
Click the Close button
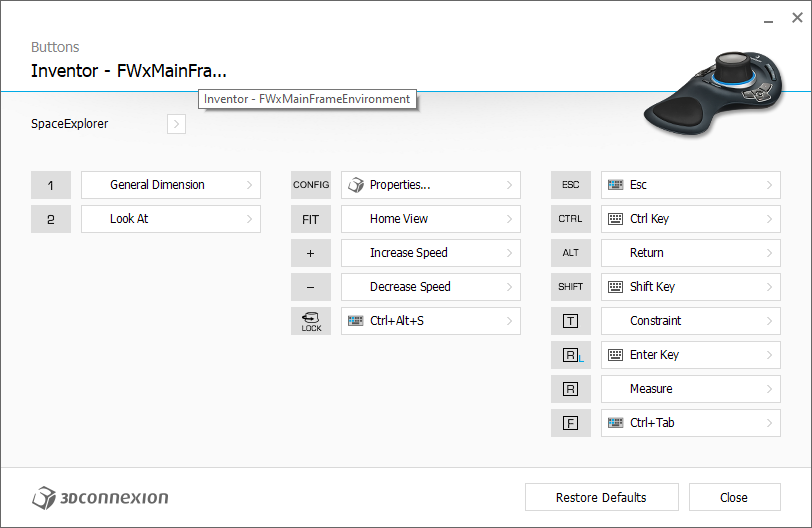[735, 497]
